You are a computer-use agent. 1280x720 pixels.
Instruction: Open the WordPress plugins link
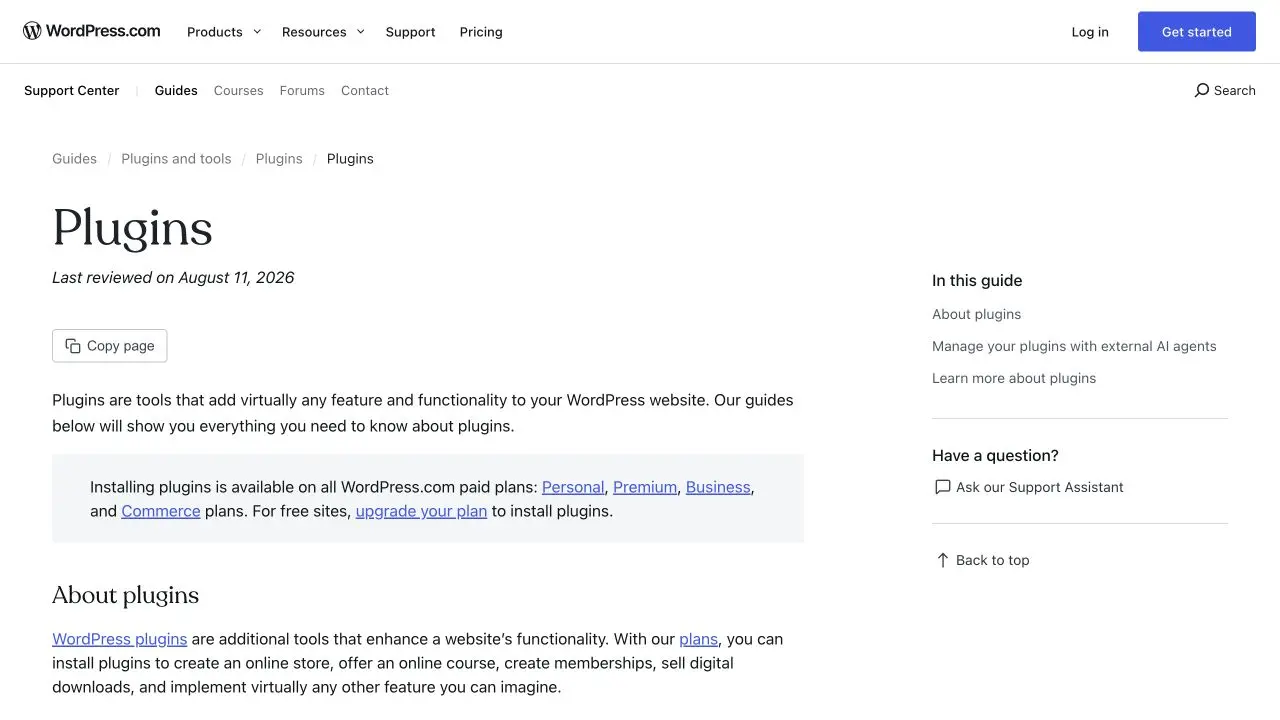click(120, 639)
